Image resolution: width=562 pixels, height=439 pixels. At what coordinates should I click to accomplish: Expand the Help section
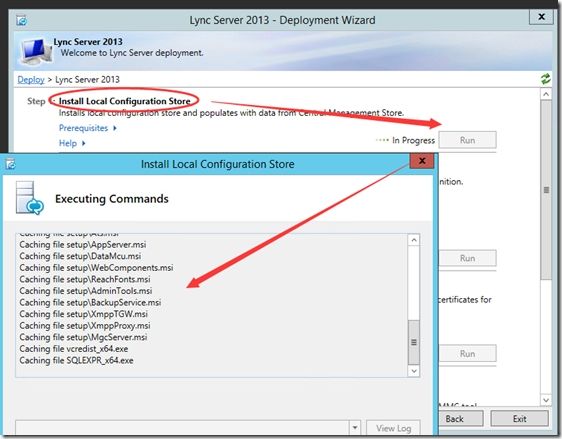point(72,143)
